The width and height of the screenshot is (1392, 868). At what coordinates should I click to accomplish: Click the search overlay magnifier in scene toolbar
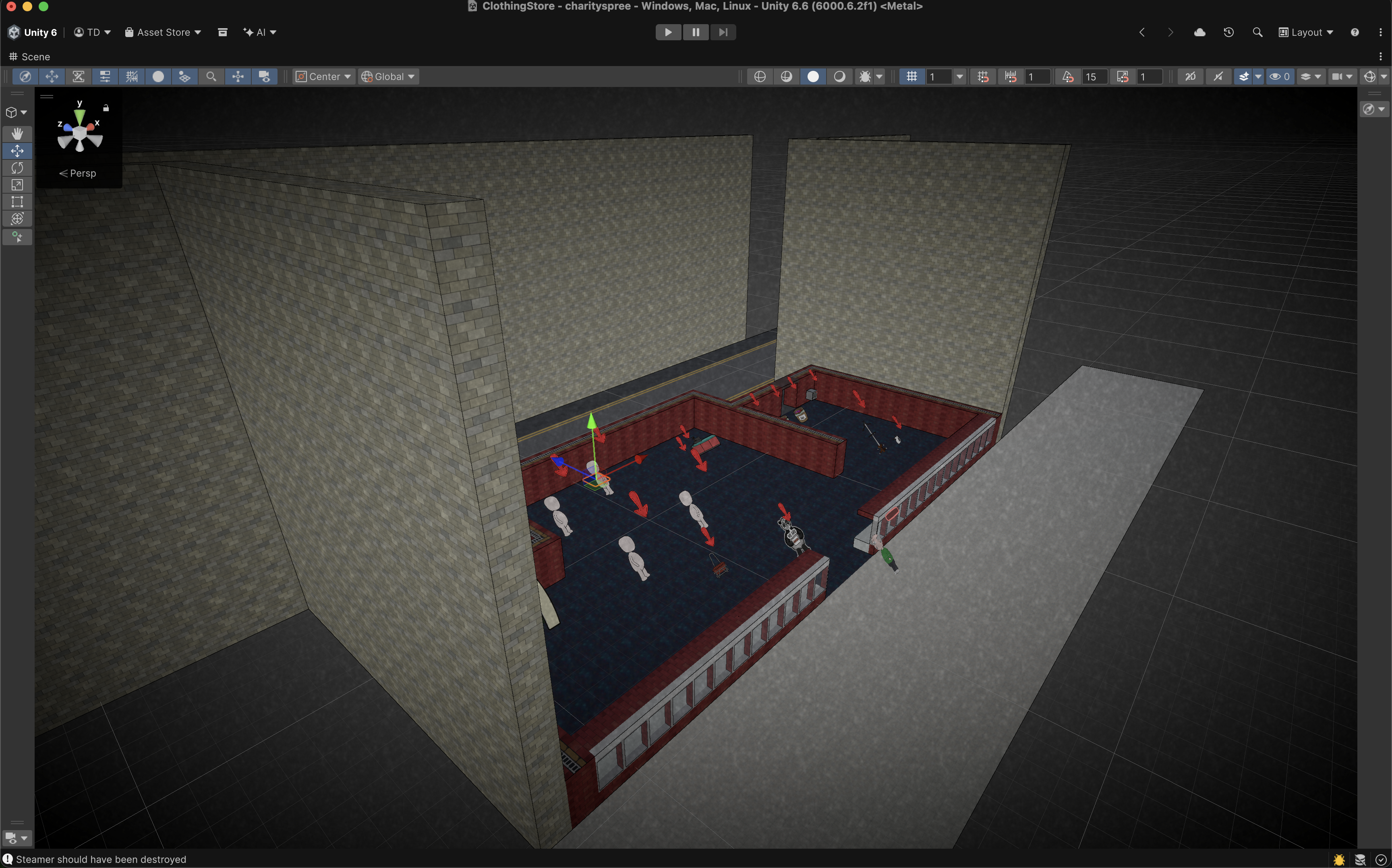click(211, 76)
